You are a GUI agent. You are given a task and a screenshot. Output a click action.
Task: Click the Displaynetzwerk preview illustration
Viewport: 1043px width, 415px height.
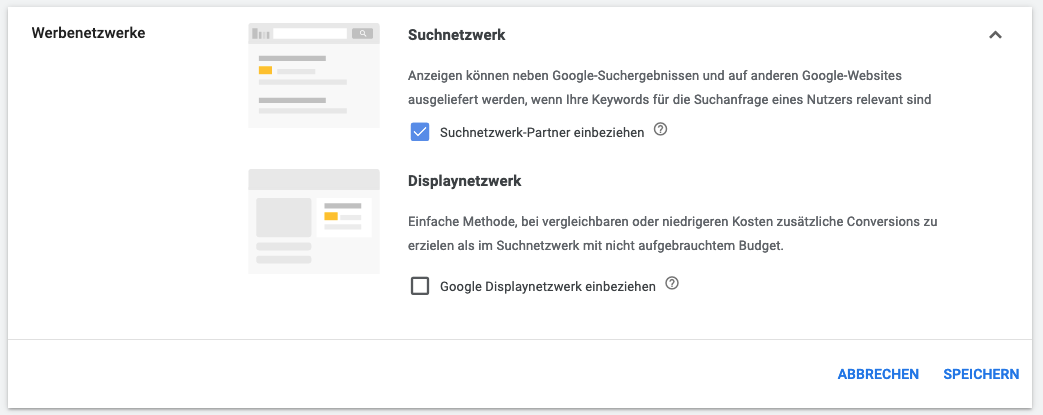tap(313, 221)
